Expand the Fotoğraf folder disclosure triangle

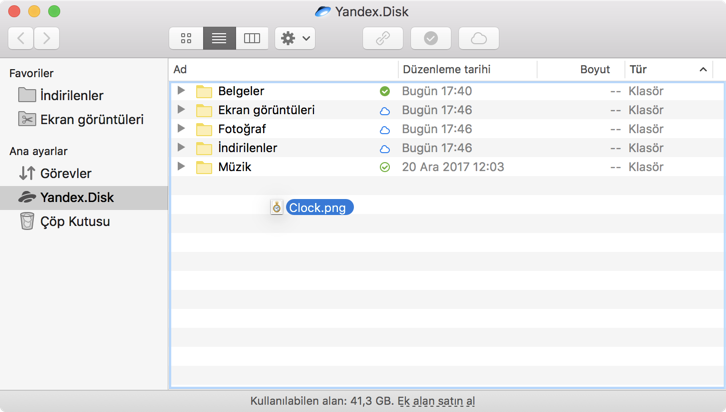181,129
